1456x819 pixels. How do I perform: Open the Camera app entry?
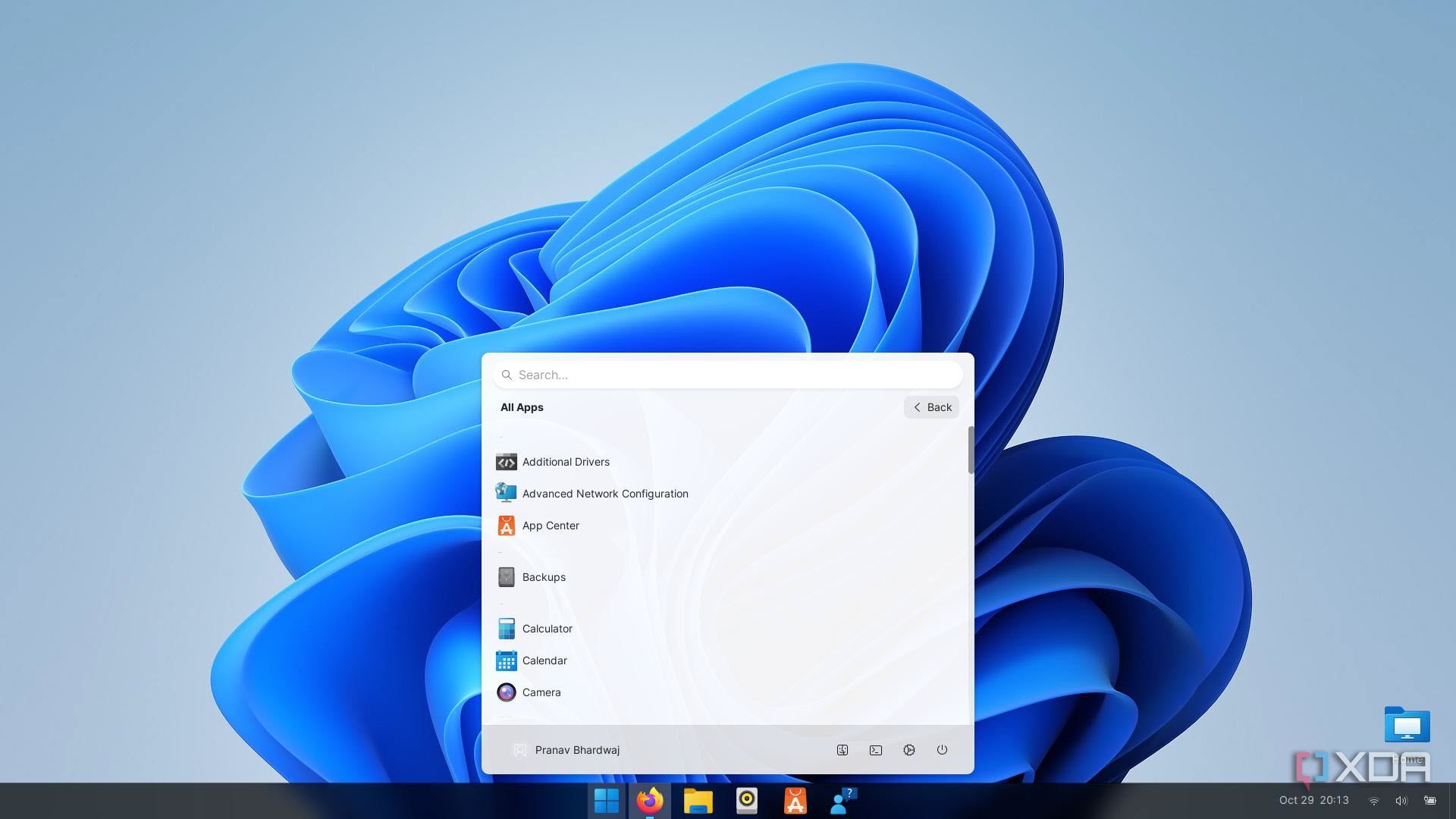[541, 692]
